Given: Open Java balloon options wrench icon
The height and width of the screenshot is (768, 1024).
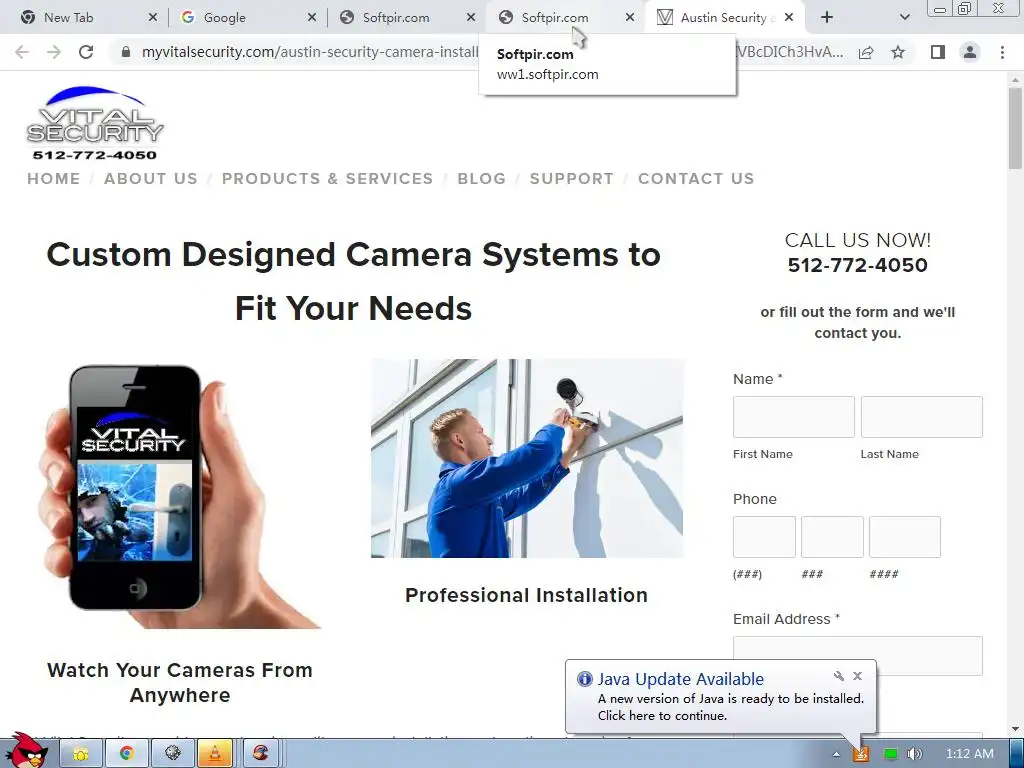Looking at the screenshot, I should tap(839, 676).
